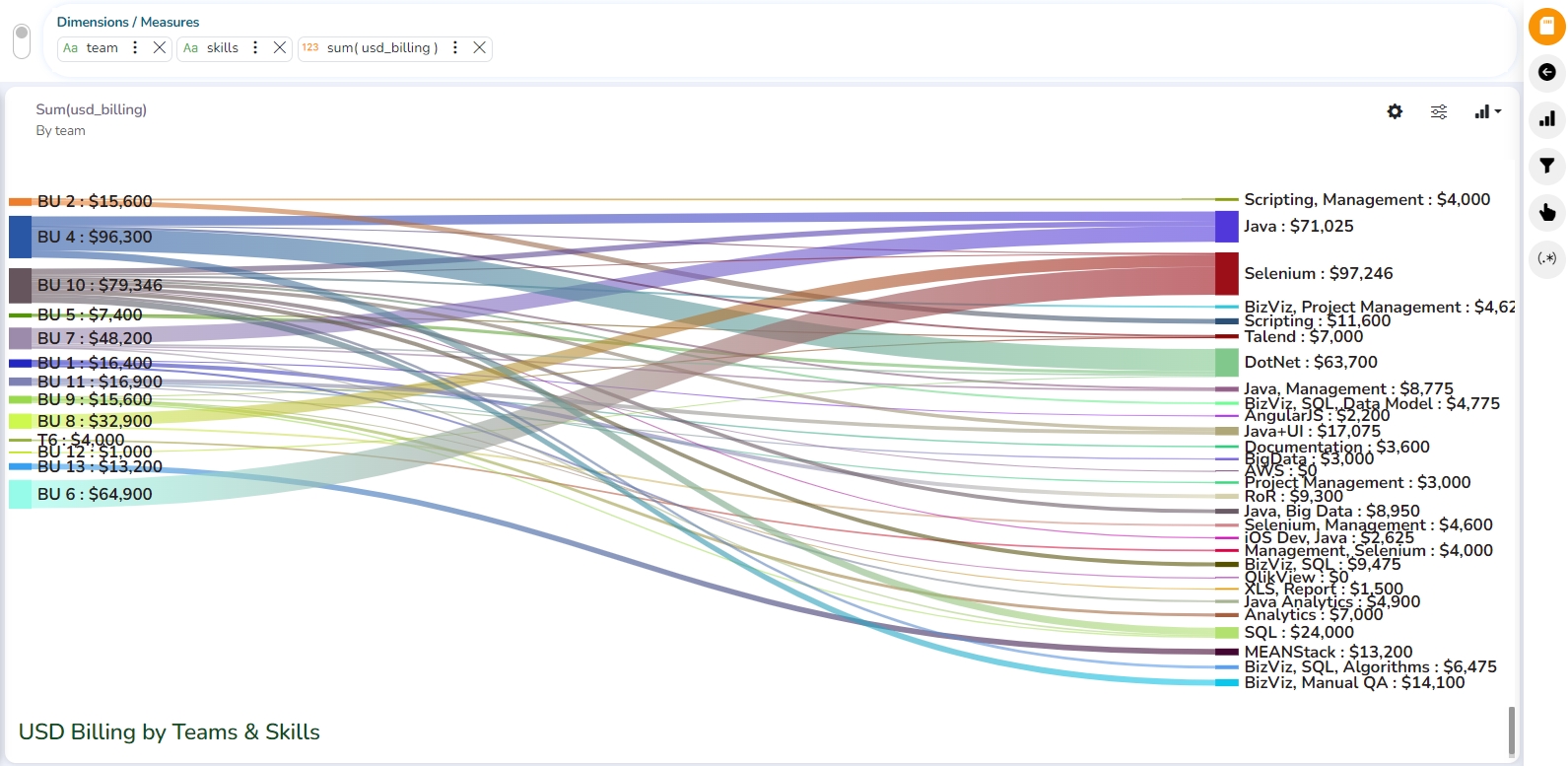Click the 'Java+UI : $17,075' label
This screenshot has height=766, width=1568.
[1313, 431]
